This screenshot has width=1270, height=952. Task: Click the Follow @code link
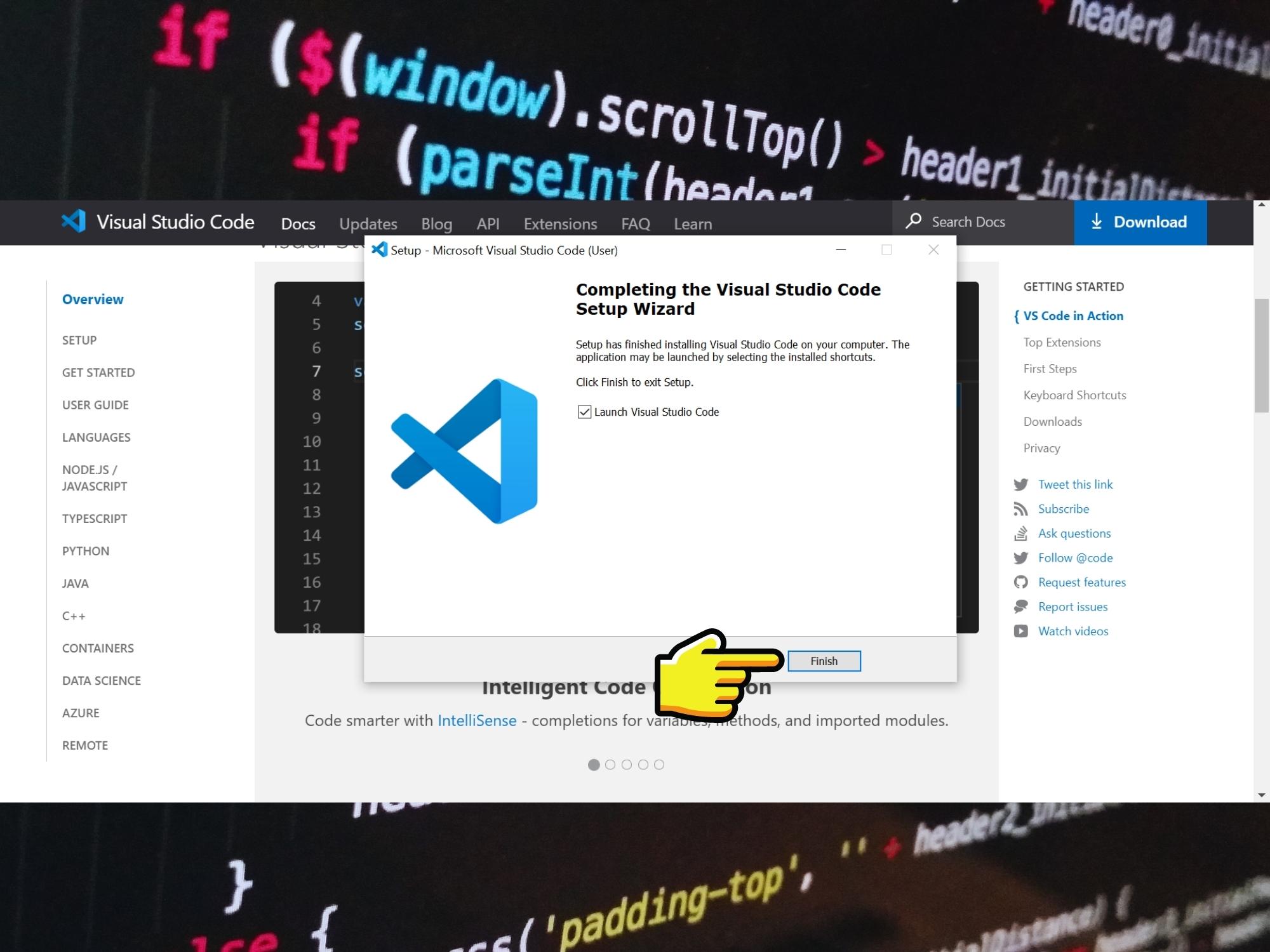coord(1076,558)
